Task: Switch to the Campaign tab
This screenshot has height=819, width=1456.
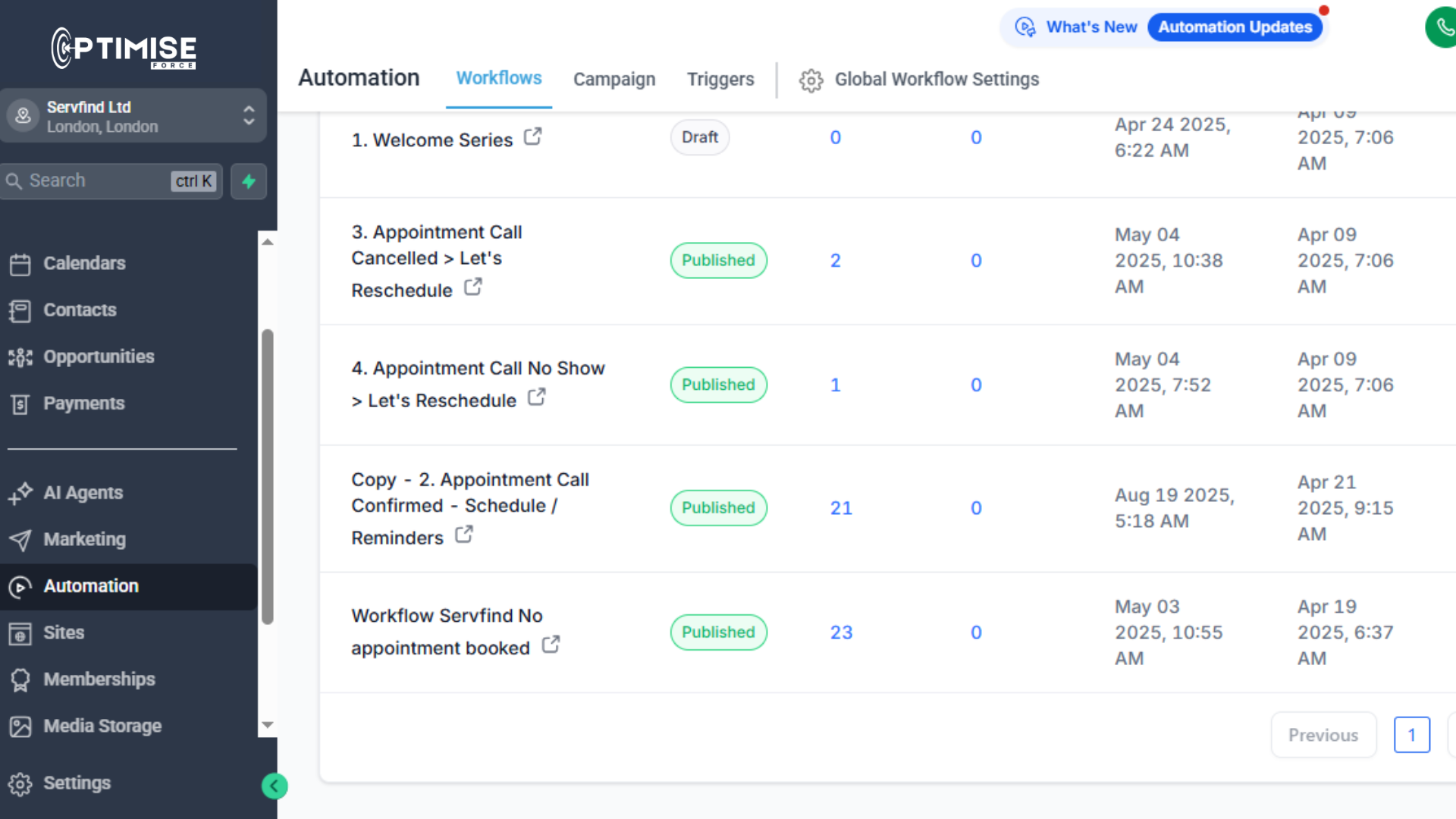Action: [x=613, y=79]
